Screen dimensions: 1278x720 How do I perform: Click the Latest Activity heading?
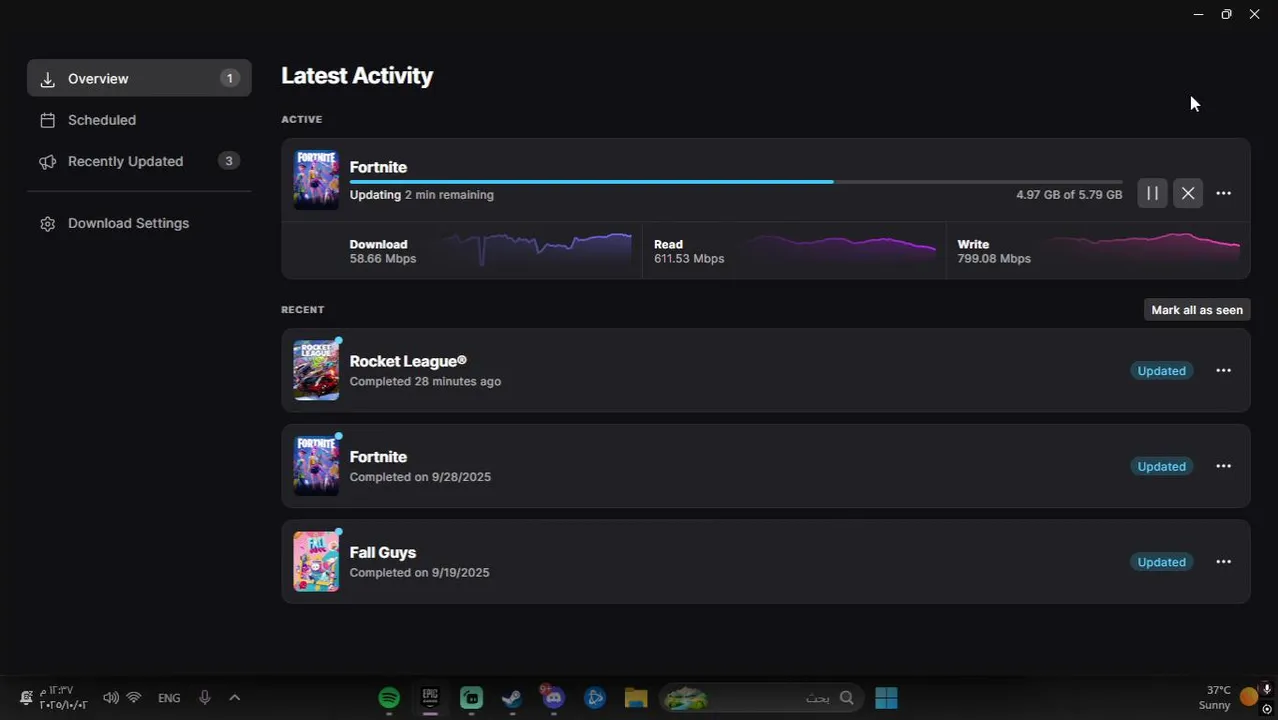click(x=357, y=76)
